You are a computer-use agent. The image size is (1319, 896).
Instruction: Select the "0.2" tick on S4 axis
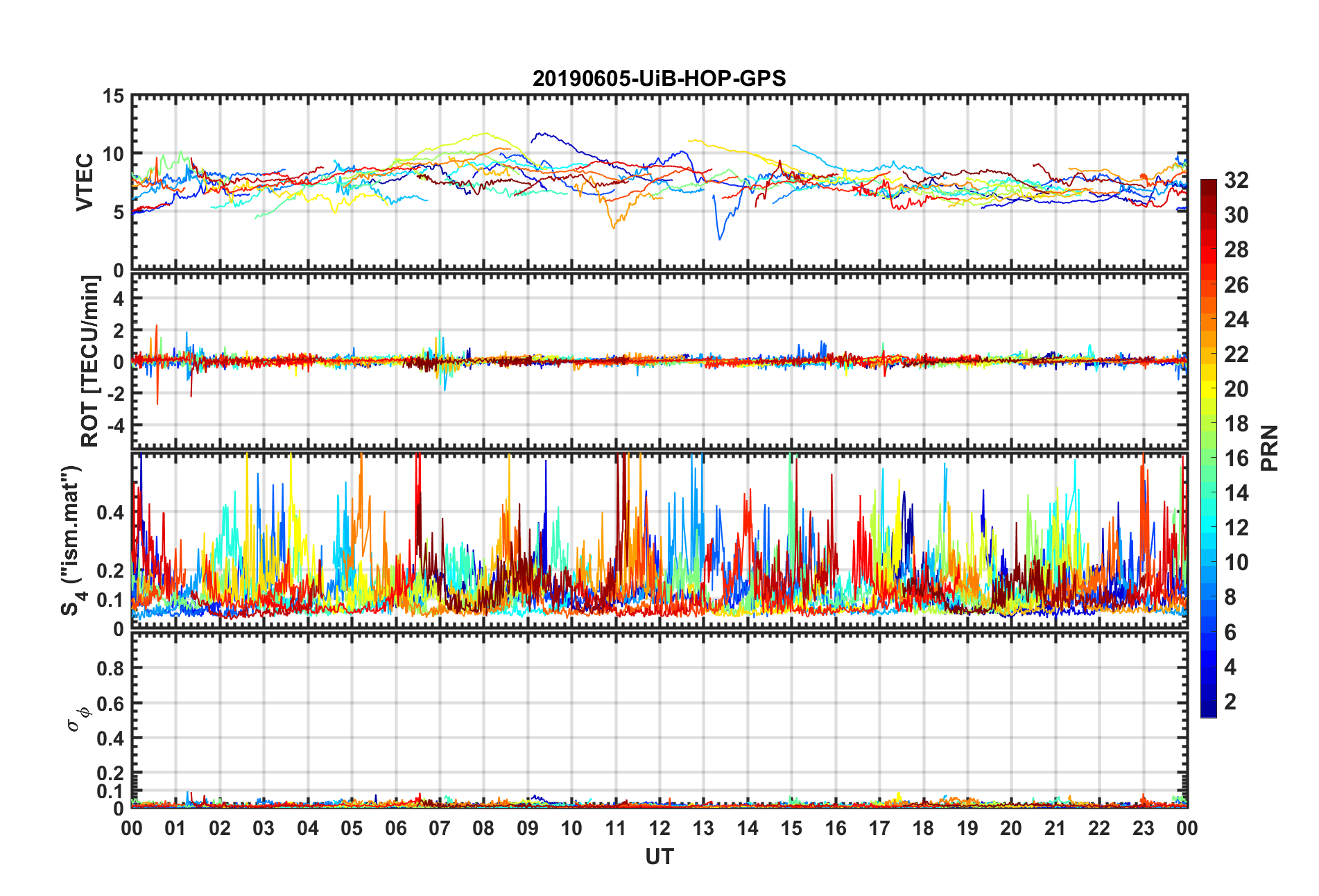[111, 571]
